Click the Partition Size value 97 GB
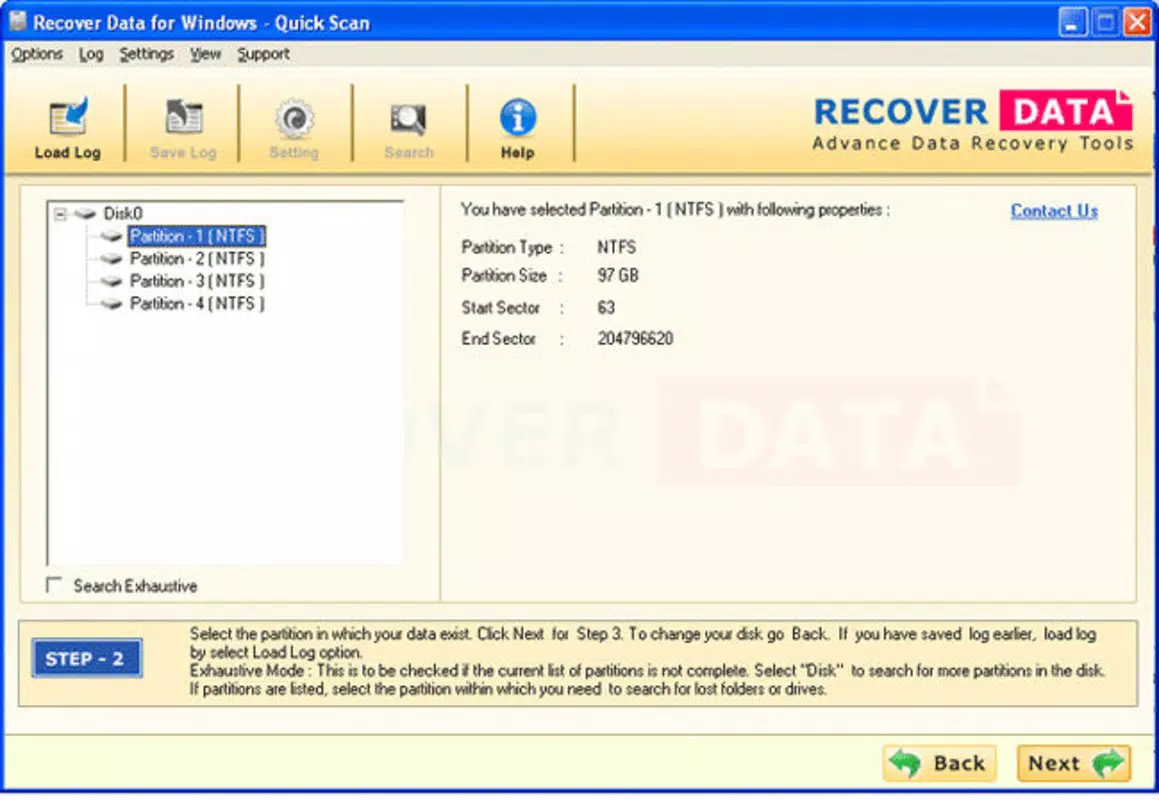Viewport: 1159px width, 800px height. tap(618, 276)
